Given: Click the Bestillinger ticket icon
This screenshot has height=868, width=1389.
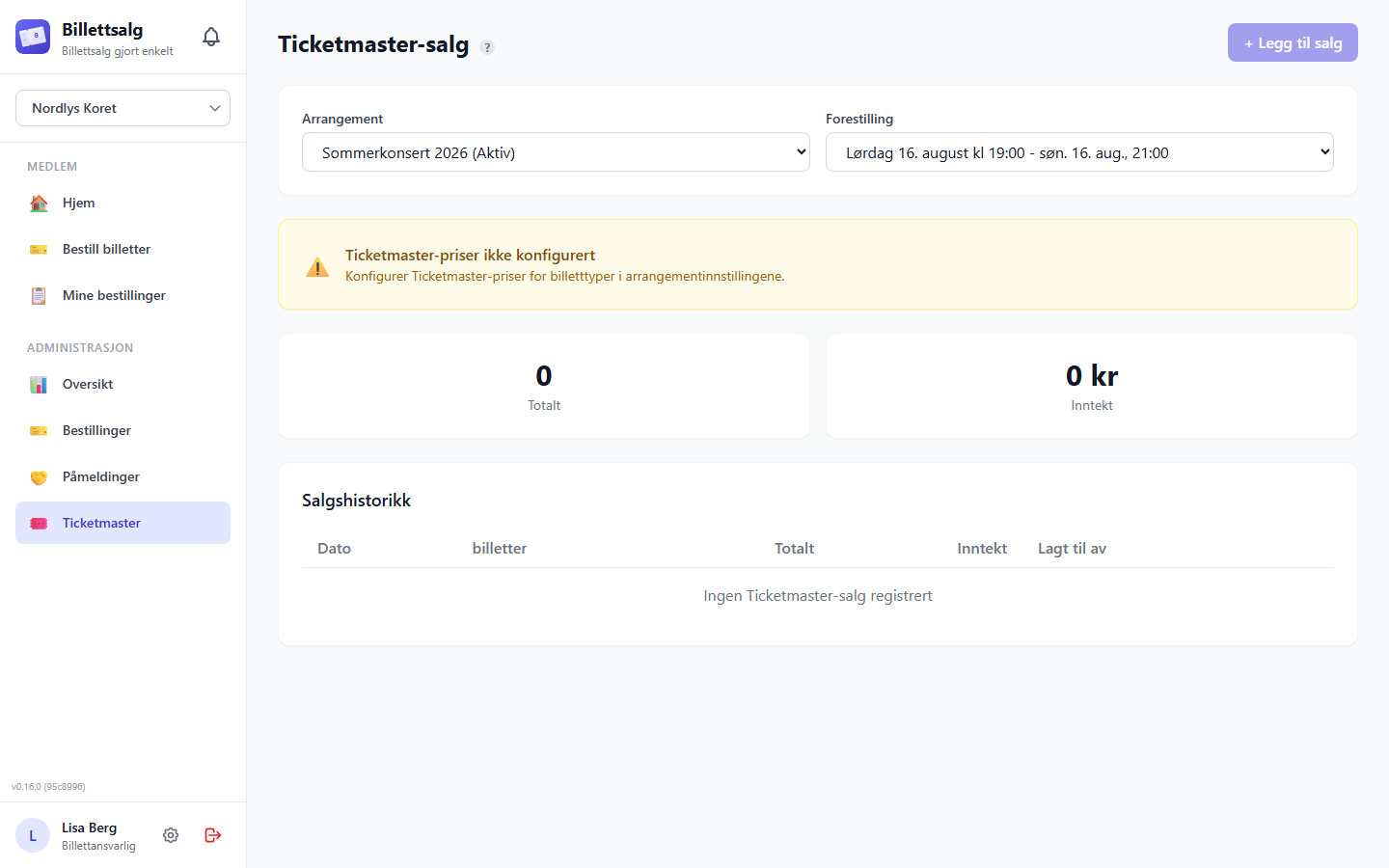Looking at the screenshot, I should [39, 430].
